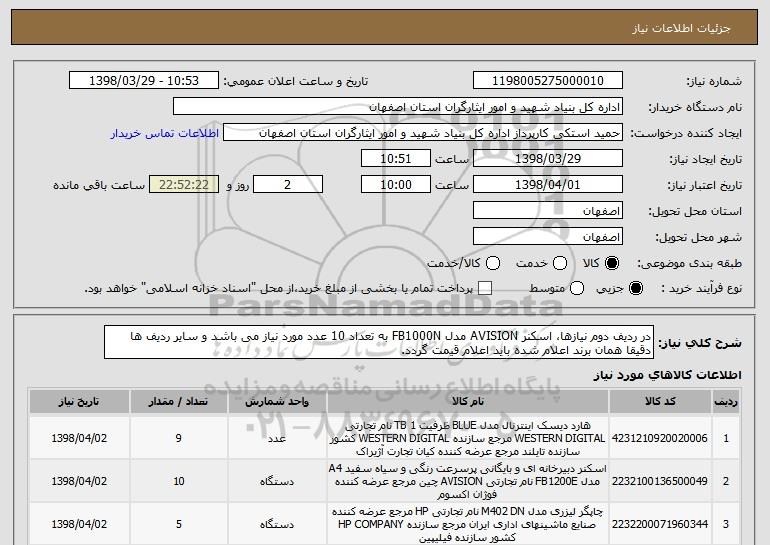Click the validity time field 10:00

pos(396,185)
